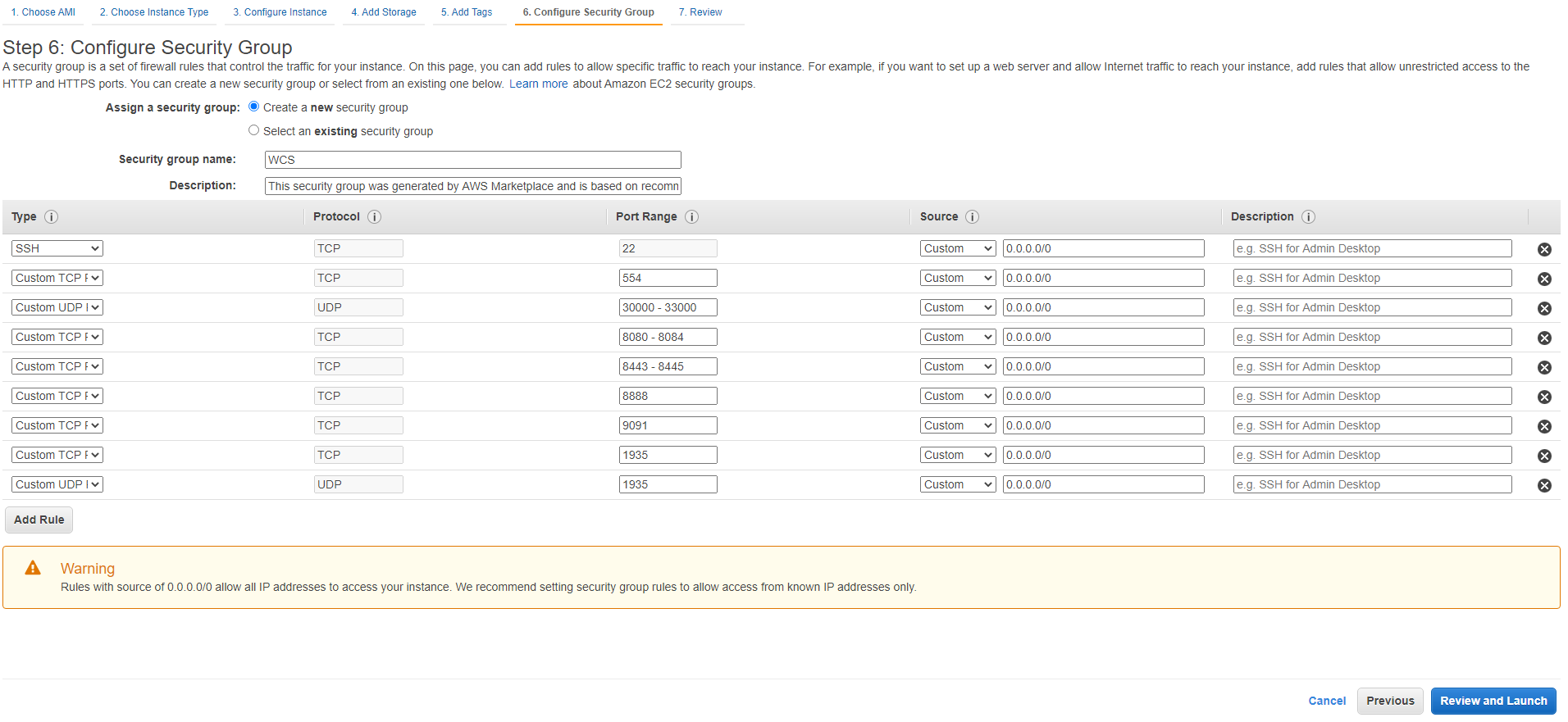The width and height of the screenshot is (1568, 722).
Task: Open Type dropdown for UDP 1935 rule
Action: coord(57,484)
